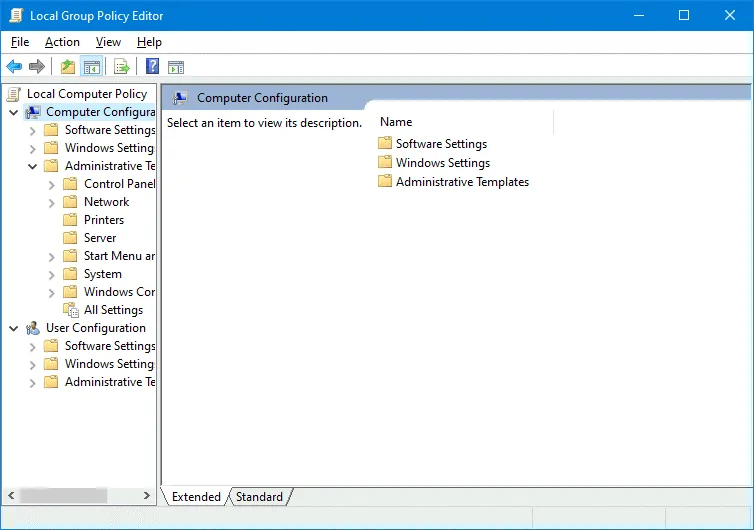Switch to the Standard tab
This screenshot has width=754, height=530.
point(259,497)
